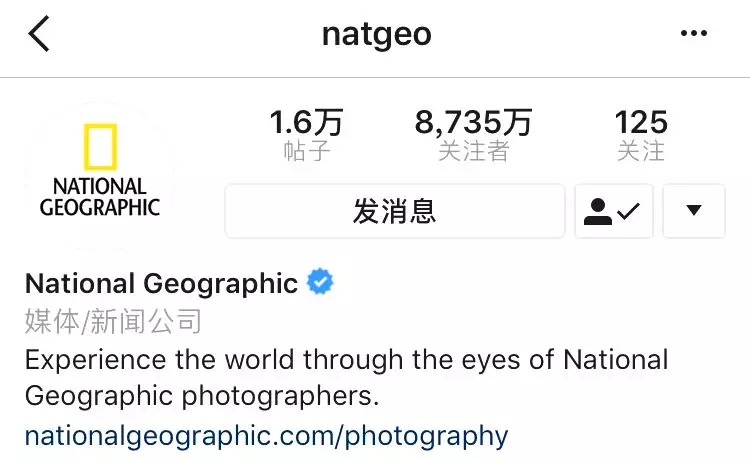
Task: Tap the 帖子 label
Action: coord(306,151)
